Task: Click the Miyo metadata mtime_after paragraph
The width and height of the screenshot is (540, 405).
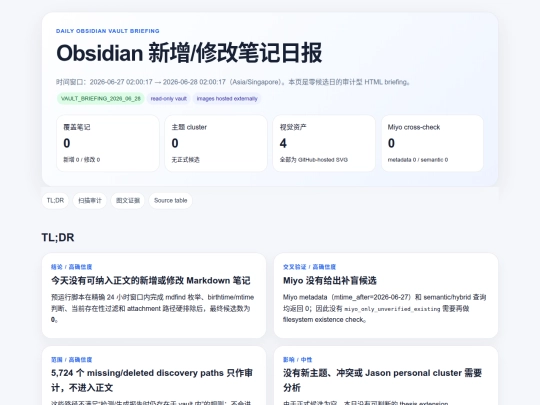Action: [384, 308]
